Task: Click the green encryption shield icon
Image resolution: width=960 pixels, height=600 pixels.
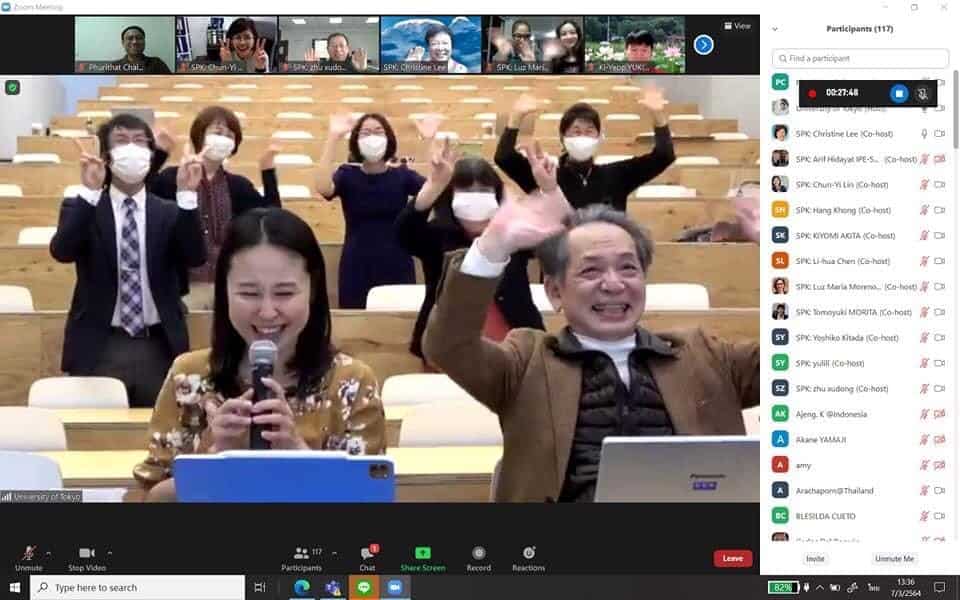Action: click(12, 88)
